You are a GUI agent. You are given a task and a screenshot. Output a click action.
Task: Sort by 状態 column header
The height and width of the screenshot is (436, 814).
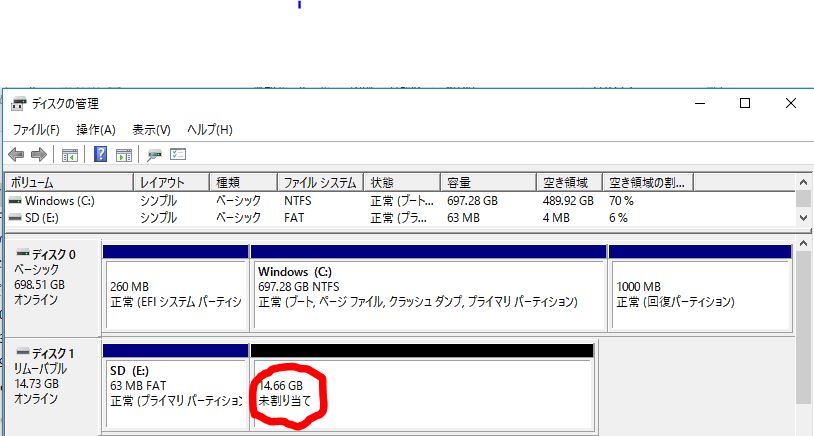click(x=402, y=183)
